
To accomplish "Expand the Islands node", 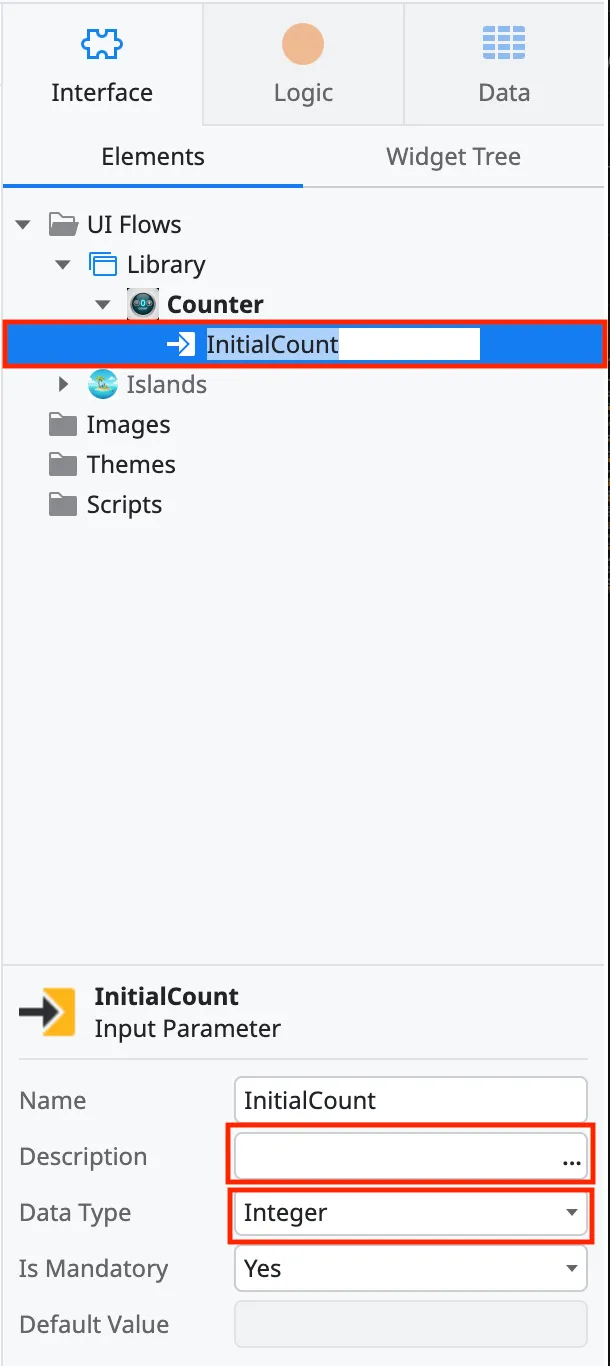I will 63,384.
